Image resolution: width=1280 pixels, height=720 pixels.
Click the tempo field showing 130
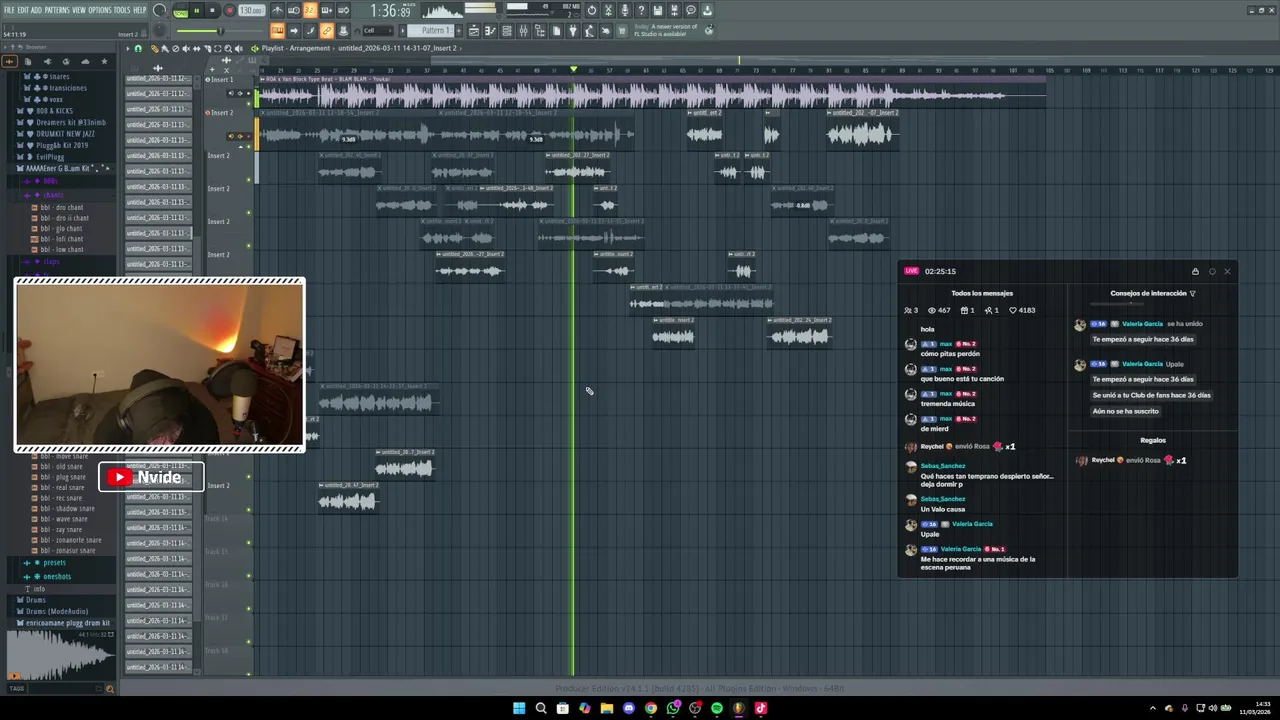pos(251,10)
